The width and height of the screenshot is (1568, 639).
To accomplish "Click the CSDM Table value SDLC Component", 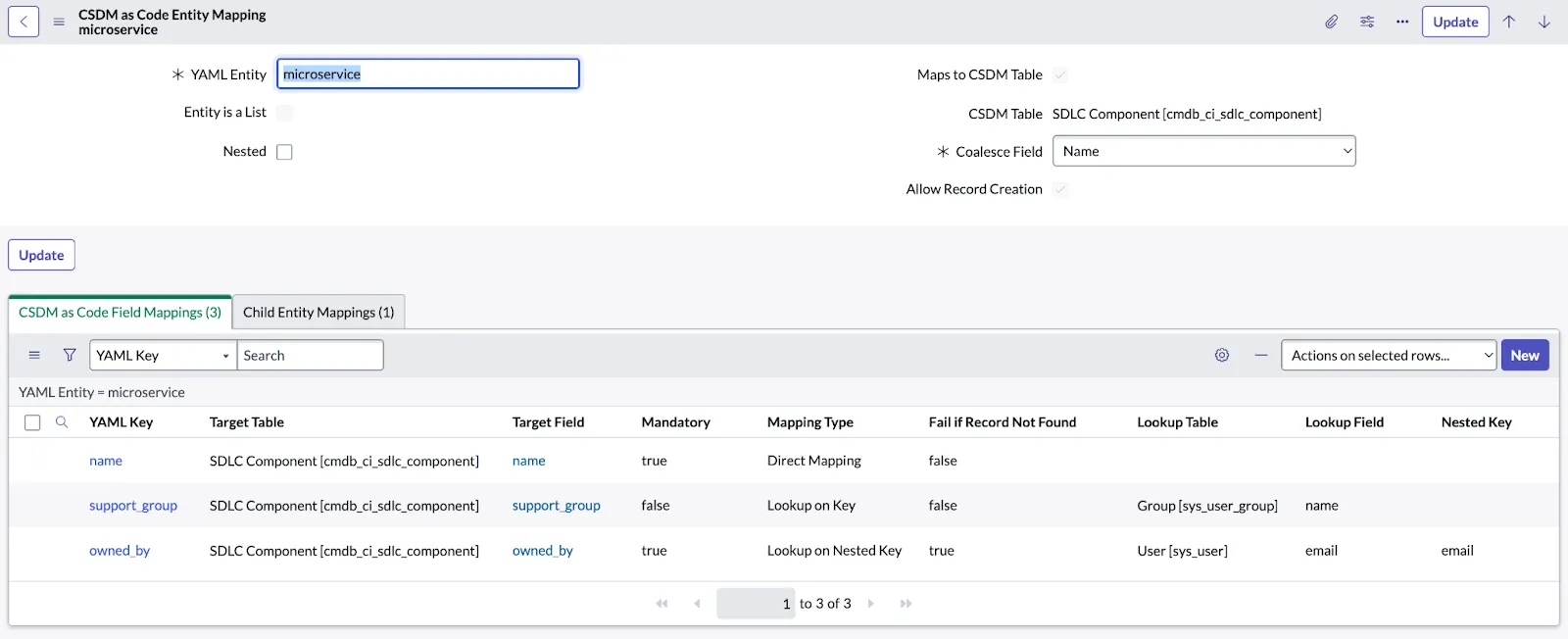I will click(x=1187, y=114).
